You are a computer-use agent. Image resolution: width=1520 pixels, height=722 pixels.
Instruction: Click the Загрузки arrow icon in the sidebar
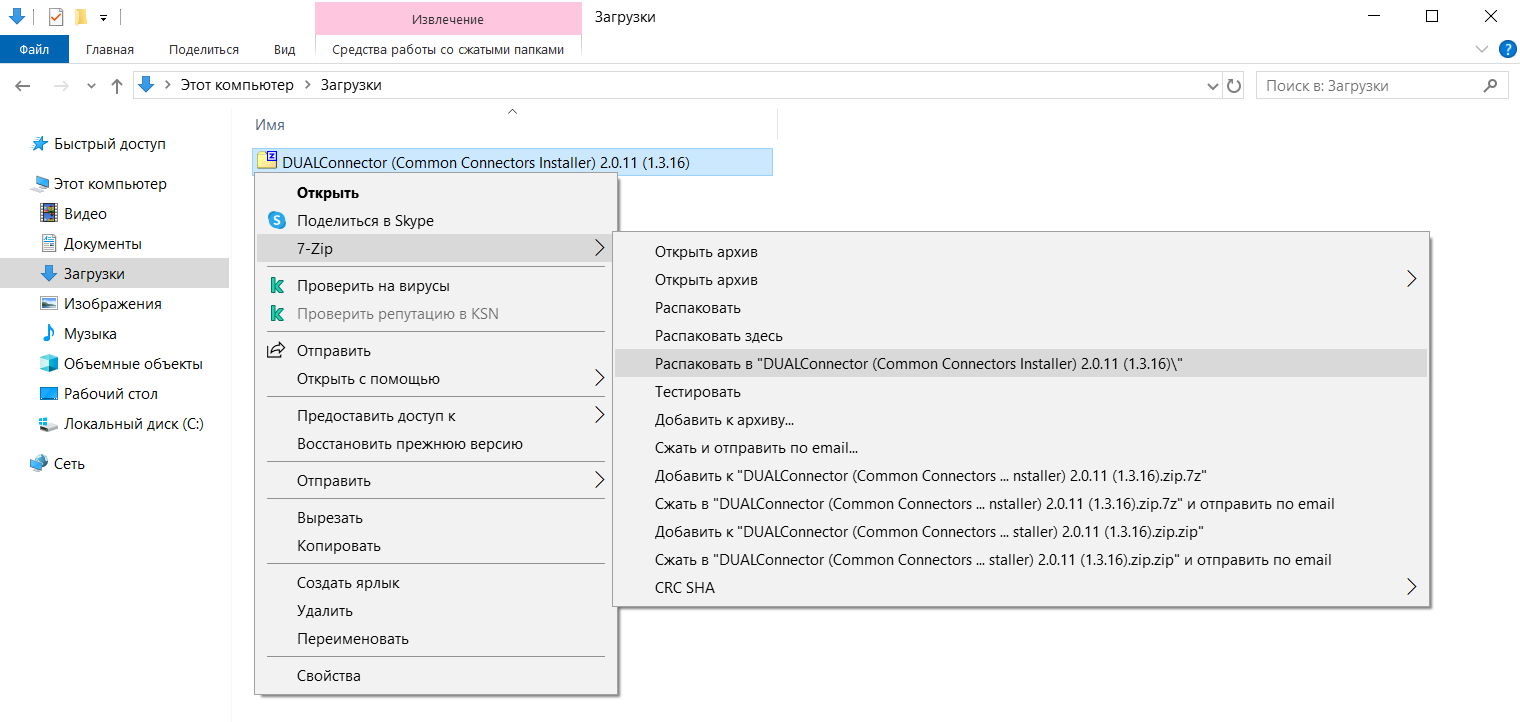coord(49,274)
